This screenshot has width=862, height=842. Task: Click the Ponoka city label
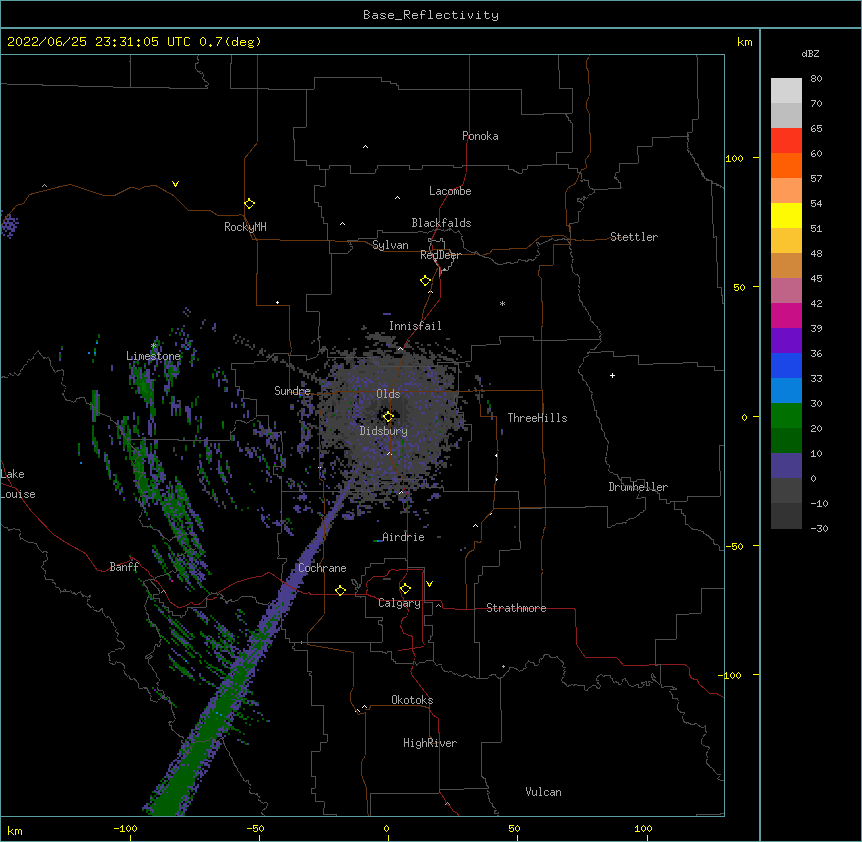(480, 136)
